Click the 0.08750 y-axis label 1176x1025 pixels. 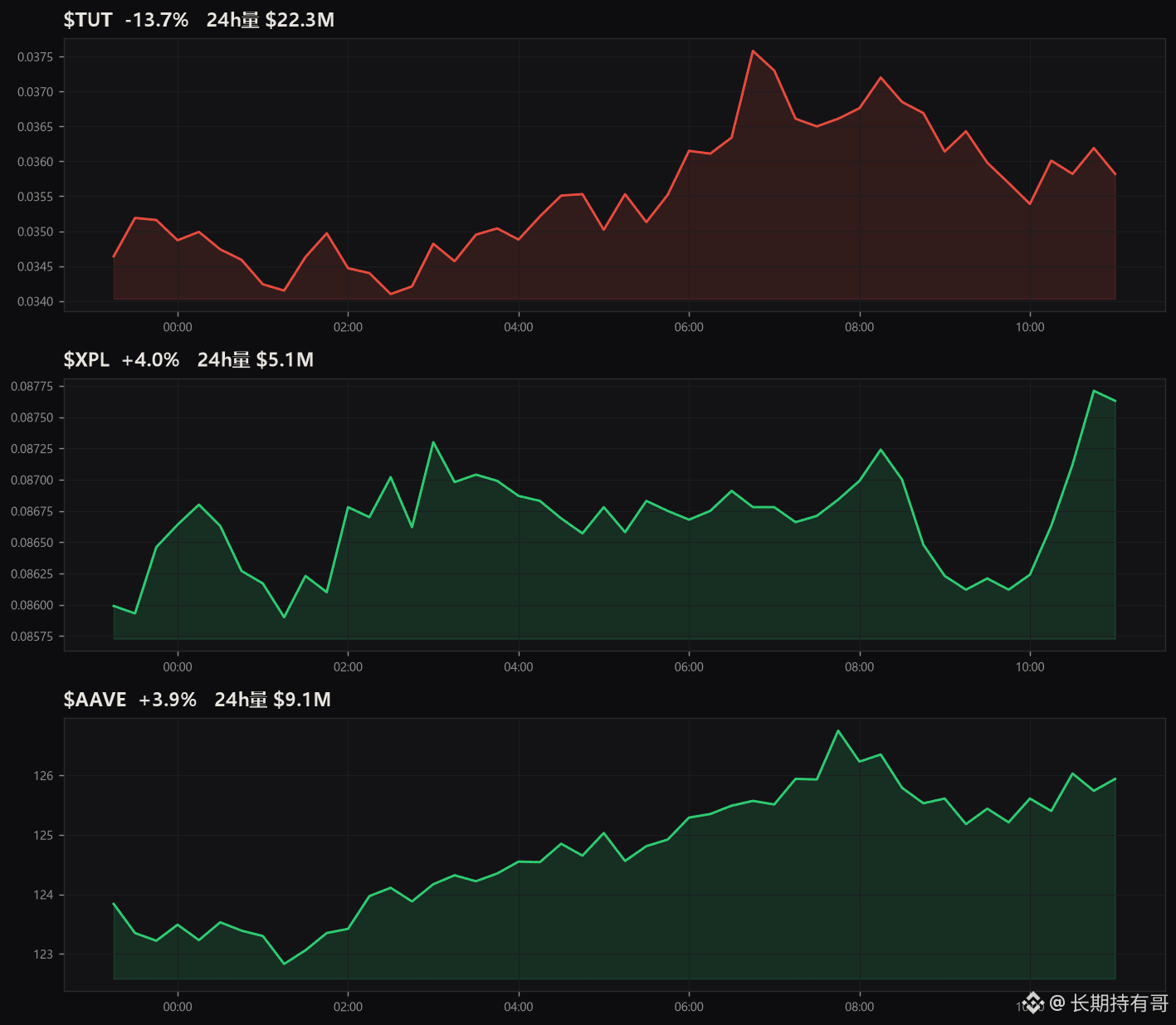point(32,417)
